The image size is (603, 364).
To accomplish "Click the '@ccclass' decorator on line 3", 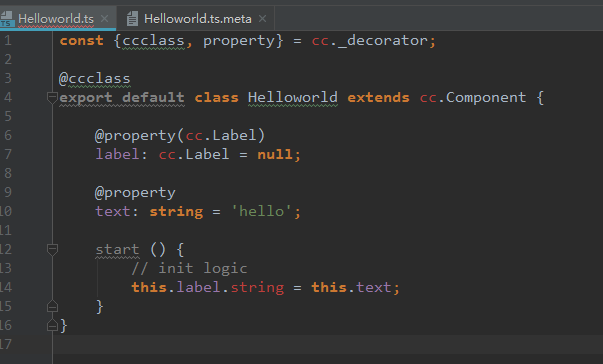I will tap(95, 78).
